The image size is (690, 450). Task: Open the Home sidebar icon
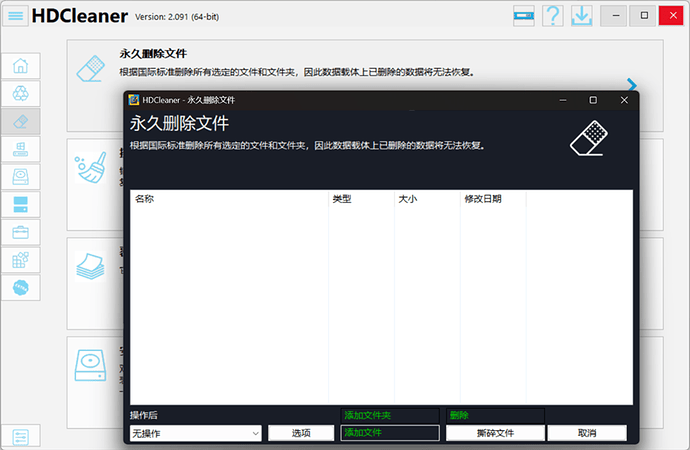point(21,66)
